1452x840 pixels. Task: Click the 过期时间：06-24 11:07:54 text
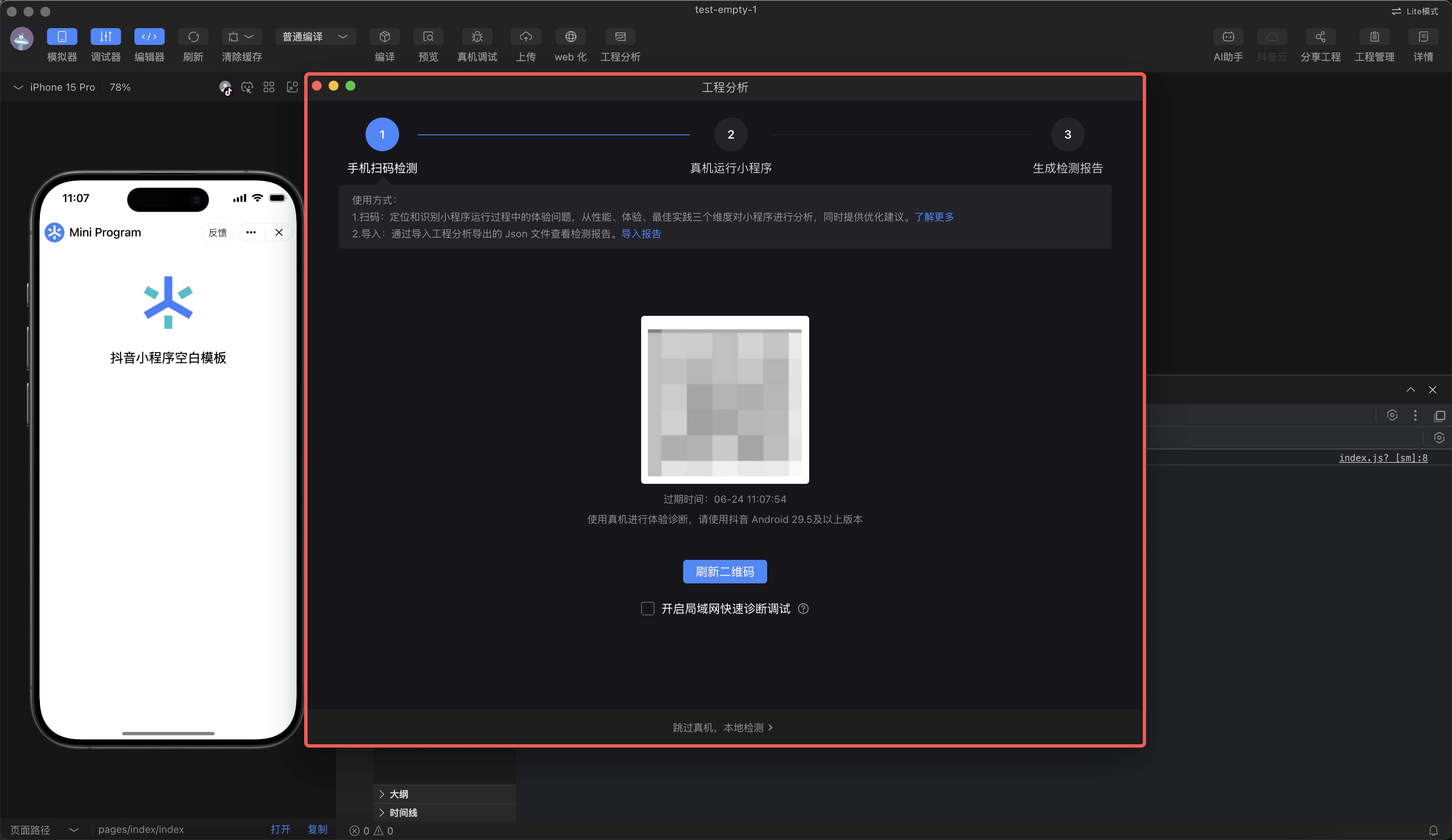pos(725,499)
